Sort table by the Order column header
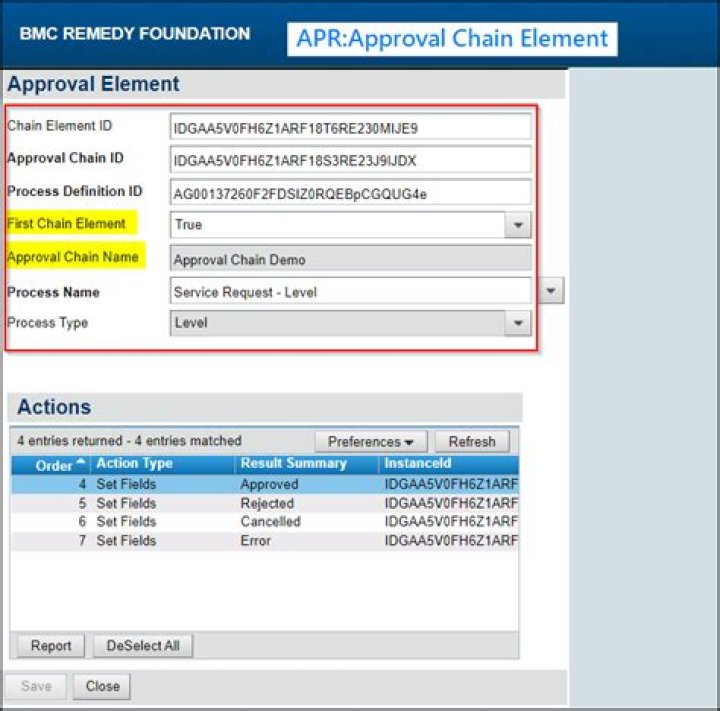This screenshot has height=711, width=720. point(51,465)
